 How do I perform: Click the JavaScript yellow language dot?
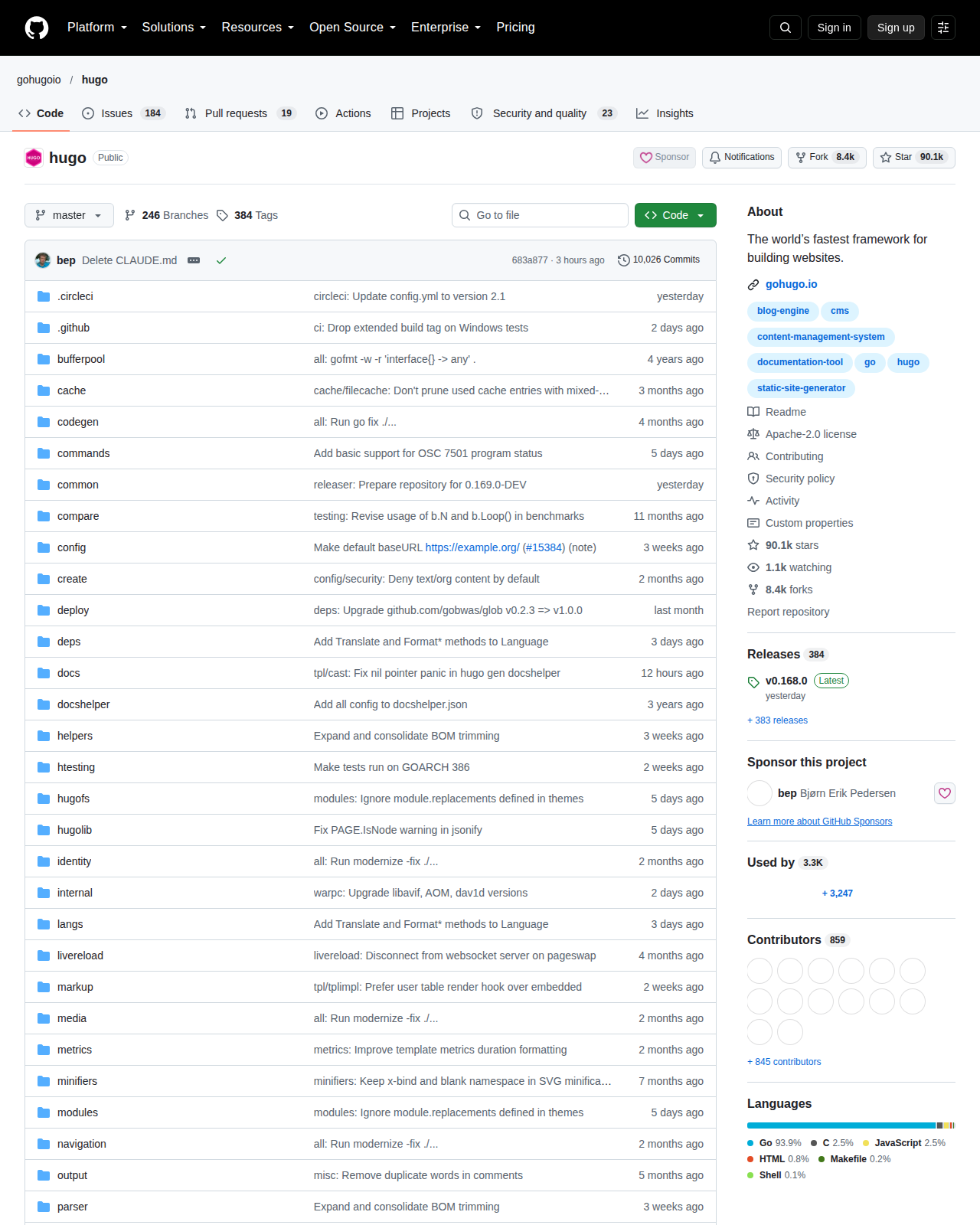click(x=866, y=1143)
